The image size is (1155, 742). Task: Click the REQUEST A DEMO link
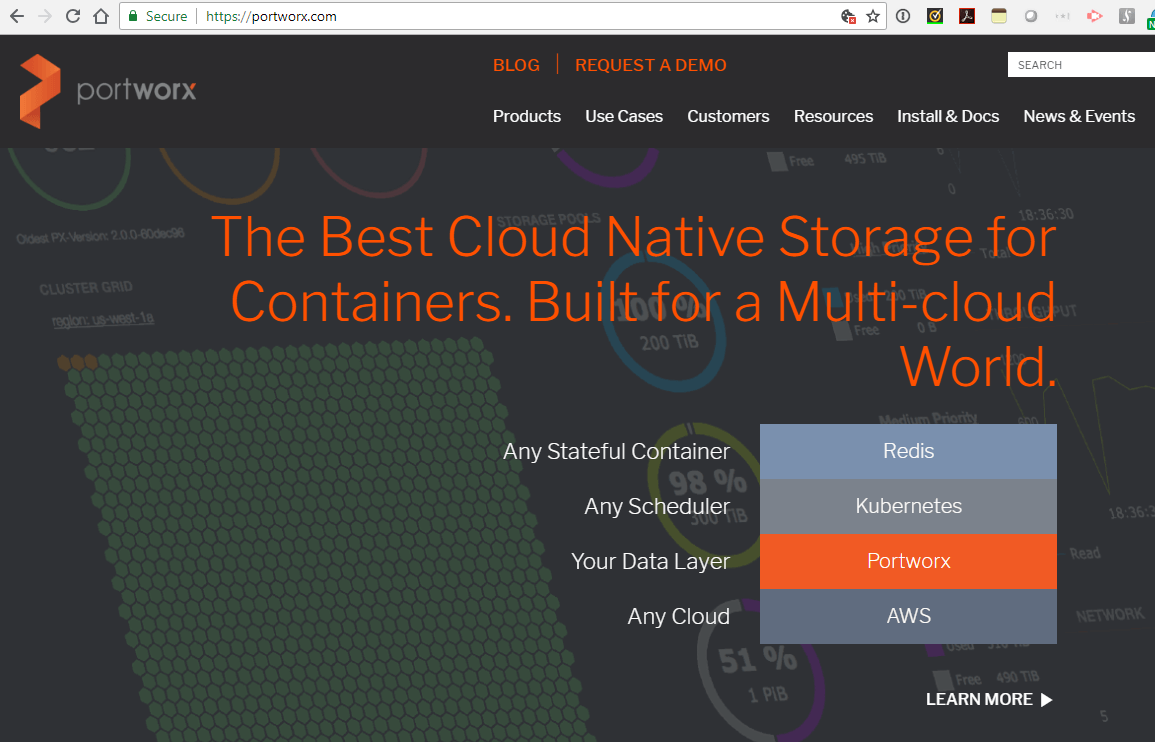pyautogui.click(x=651, y=65)
